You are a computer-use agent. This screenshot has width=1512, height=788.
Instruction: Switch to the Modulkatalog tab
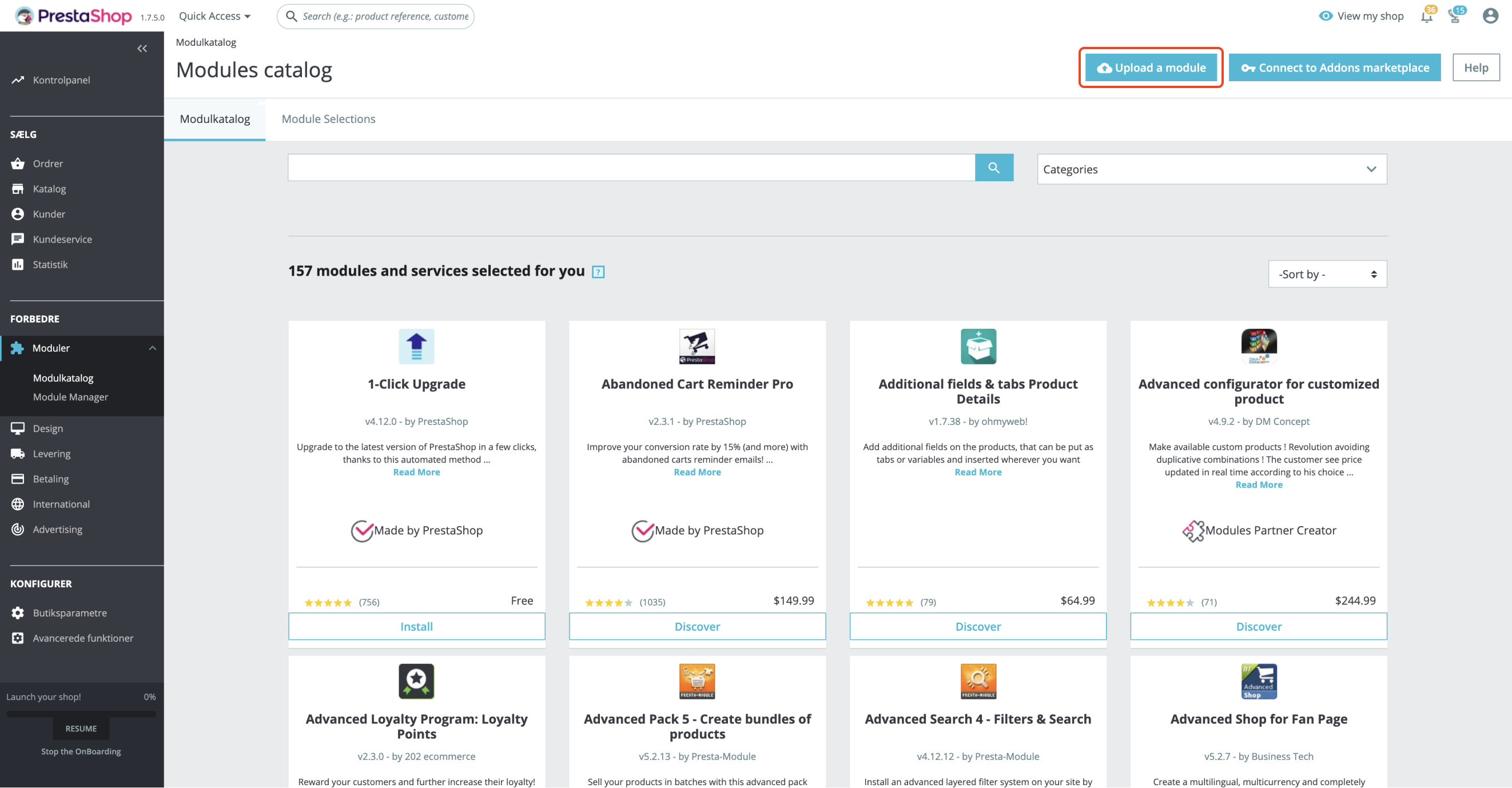(215, 119)
